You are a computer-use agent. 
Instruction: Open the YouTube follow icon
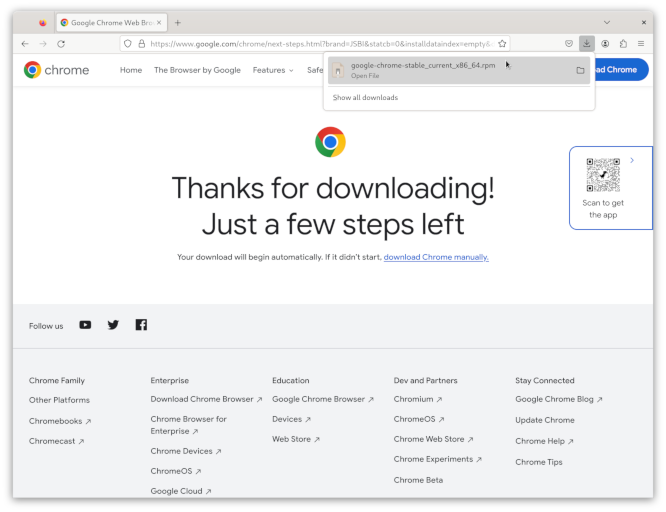(85, 325)
